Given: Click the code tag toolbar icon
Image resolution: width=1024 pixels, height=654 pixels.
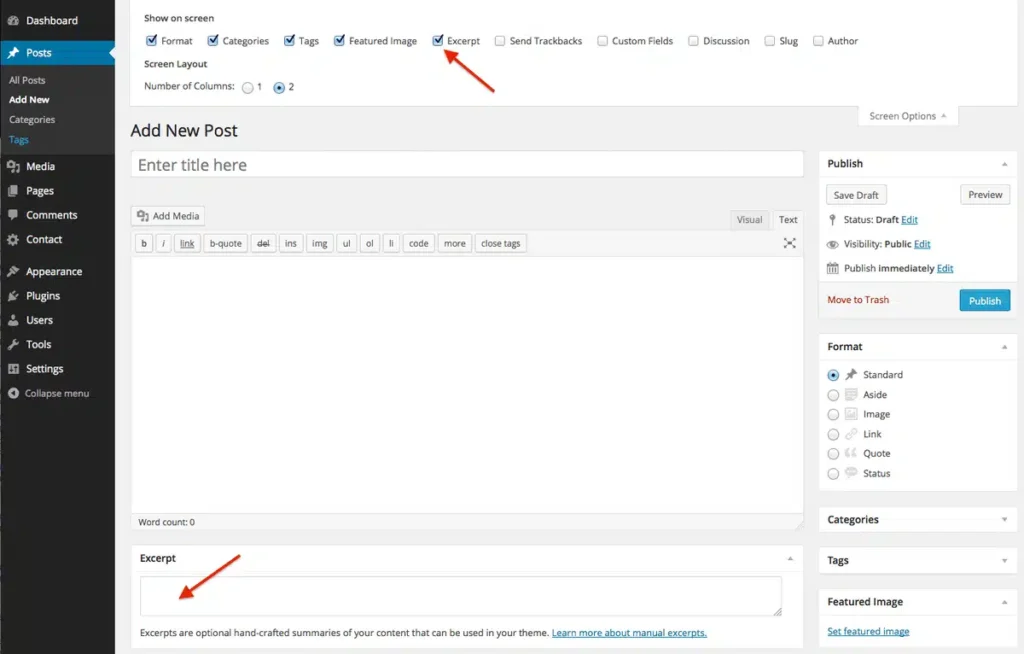Looking at the screenshot, I should tap(418, 243).
